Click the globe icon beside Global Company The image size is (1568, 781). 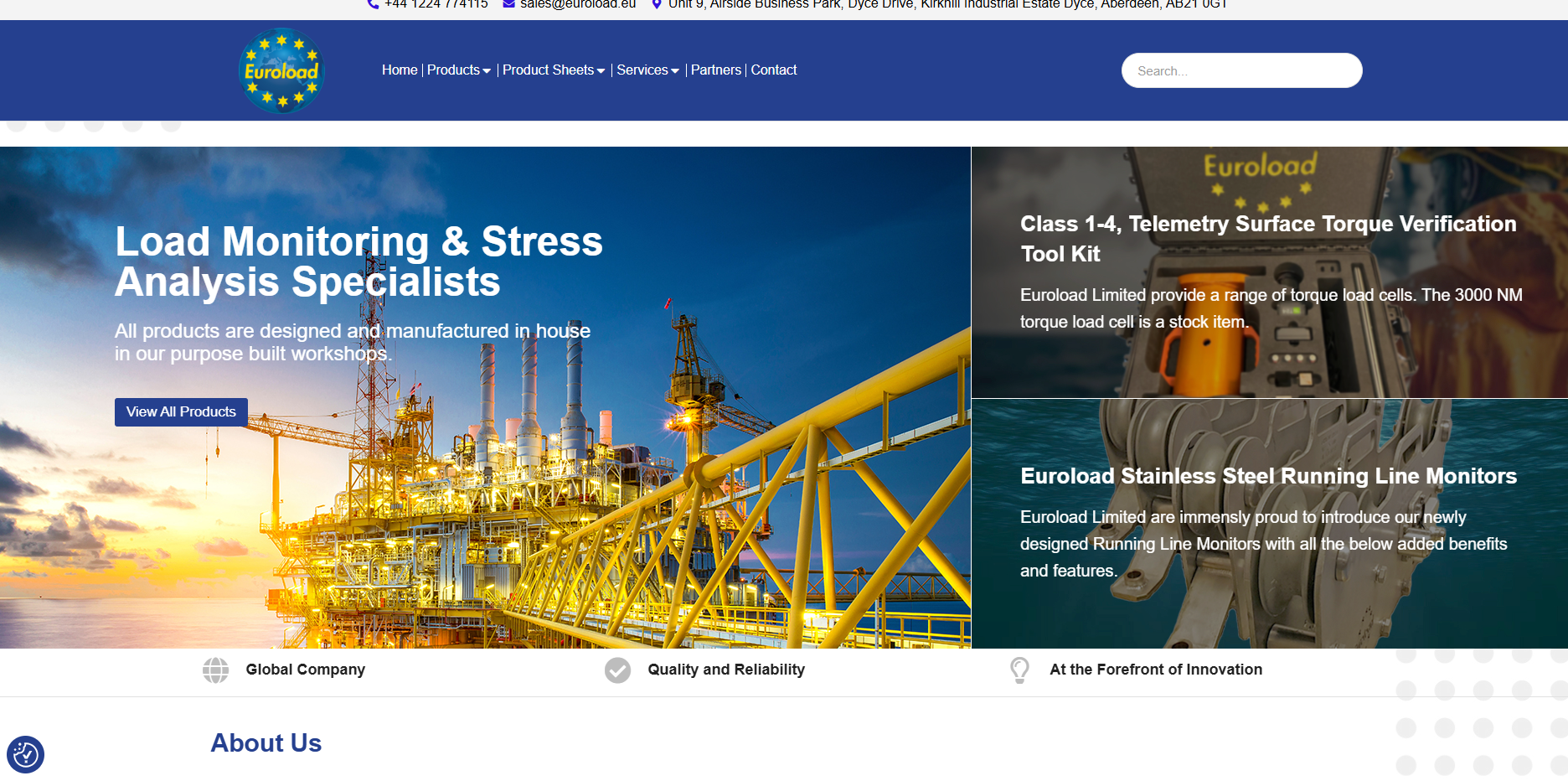pyautogui.click(x=215, y=670)
